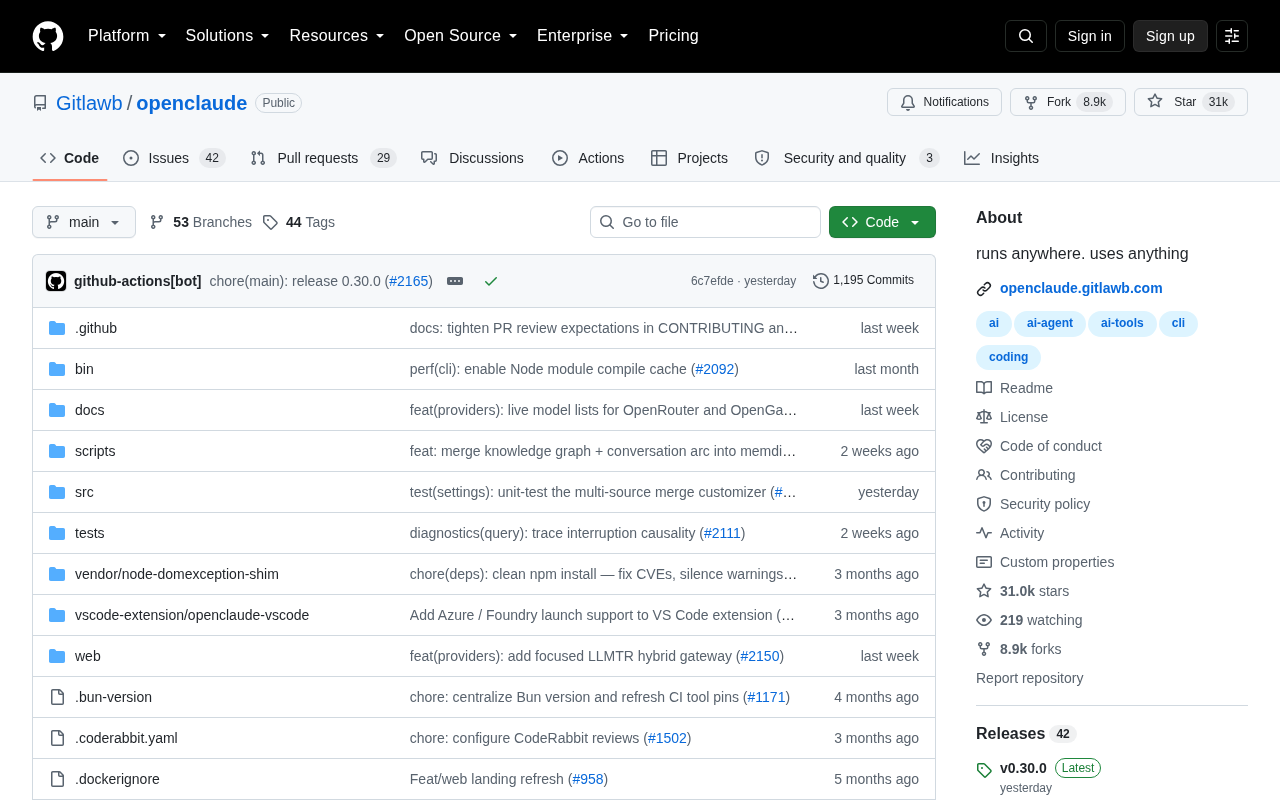Click the src folder icon
Viewport: 1280px width, 800px height.
pos(57,492)
